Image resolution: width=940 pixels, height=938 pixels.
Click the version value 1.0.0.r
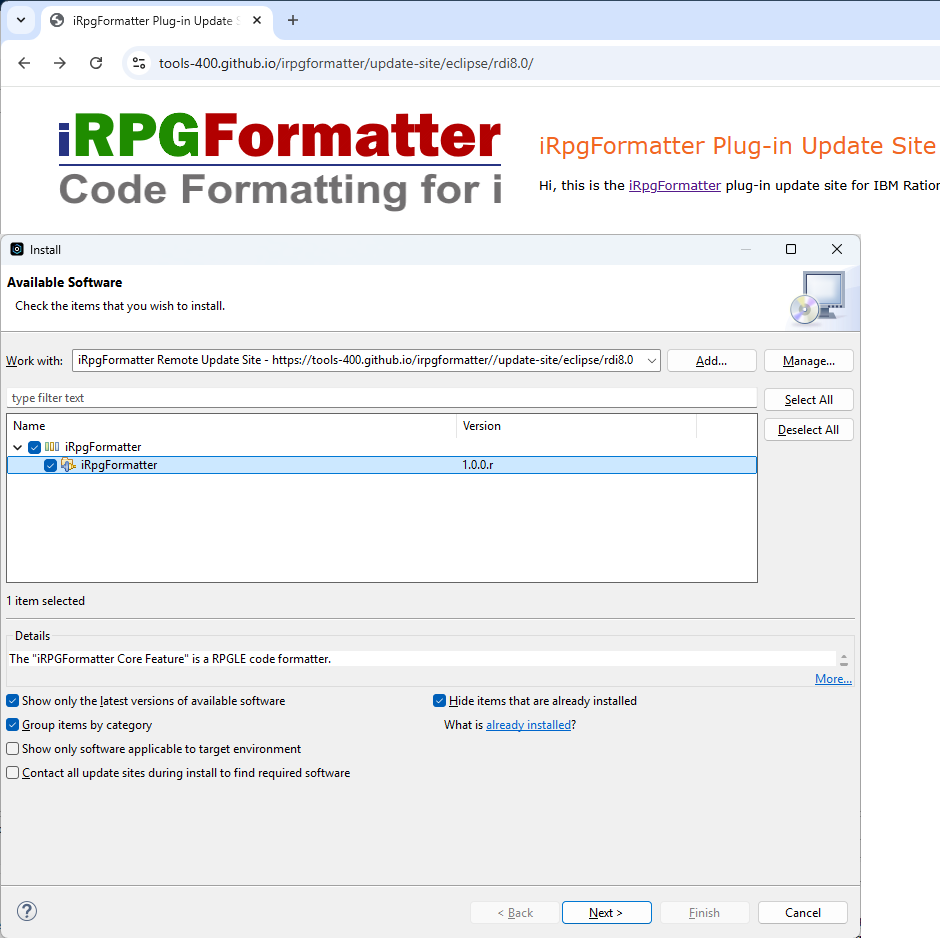(478, 465)
